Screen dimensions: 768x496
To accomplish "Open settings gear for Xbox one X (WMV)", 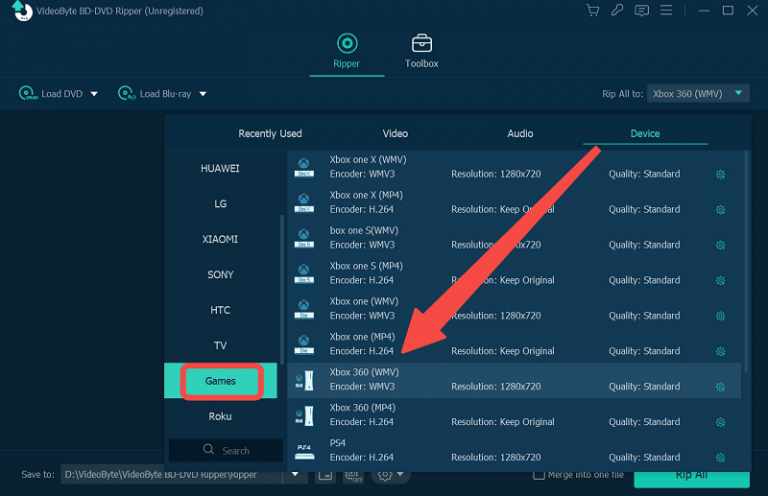I will click(720, 174).
